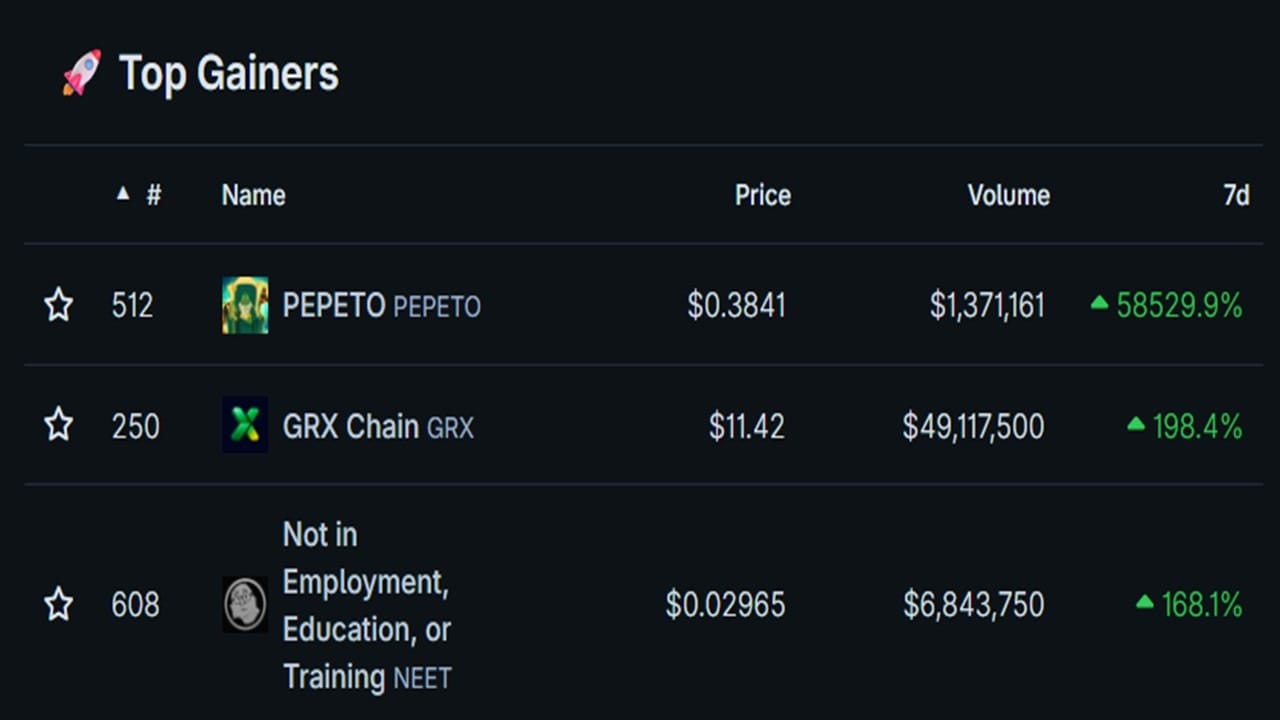Click the NEET coin logo
This screenshot has width=1280, height=720.
pos(245,604)
